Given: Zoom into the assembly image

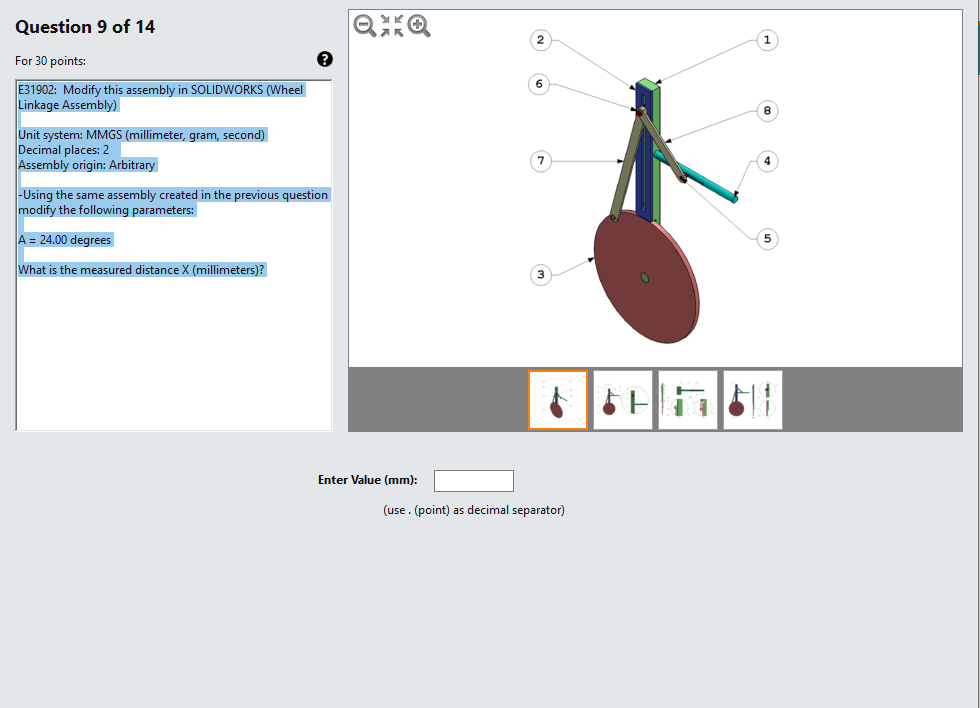Looking at the screenshot, I should [x=417, y=26].
